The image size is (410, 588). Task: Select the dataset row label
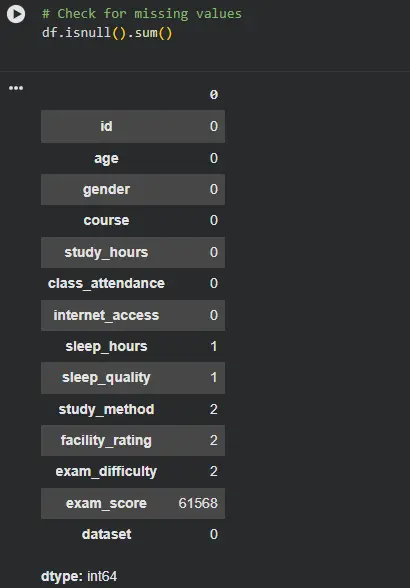tap(107, 534)
